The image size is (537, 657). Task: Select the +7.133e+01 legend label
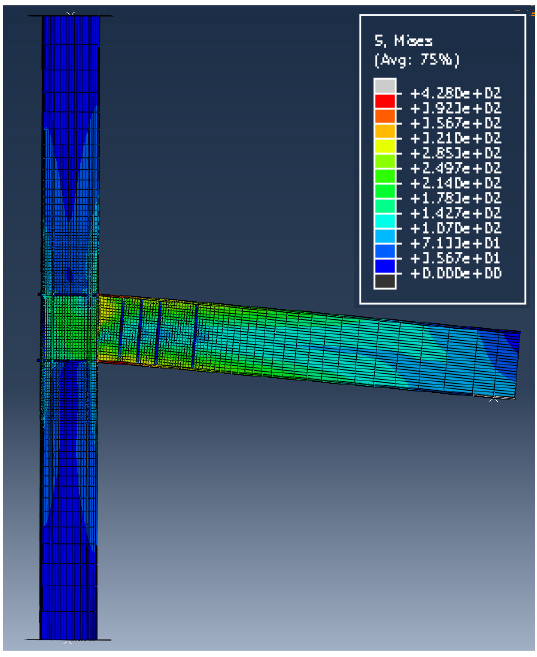pyautogui.click(x=456, y=243)
